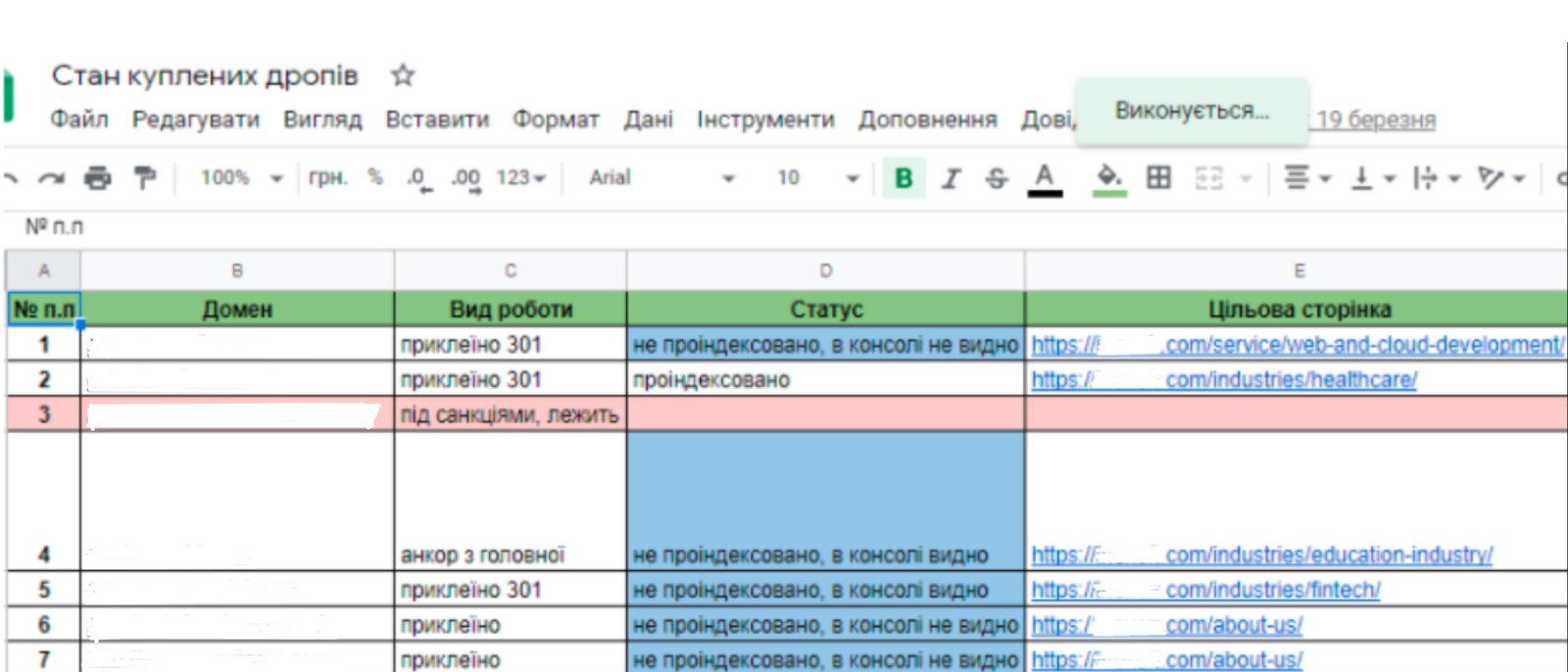Open the industries/healthcare link
The image size is (1568, 672).
[x=1224, y=380]
